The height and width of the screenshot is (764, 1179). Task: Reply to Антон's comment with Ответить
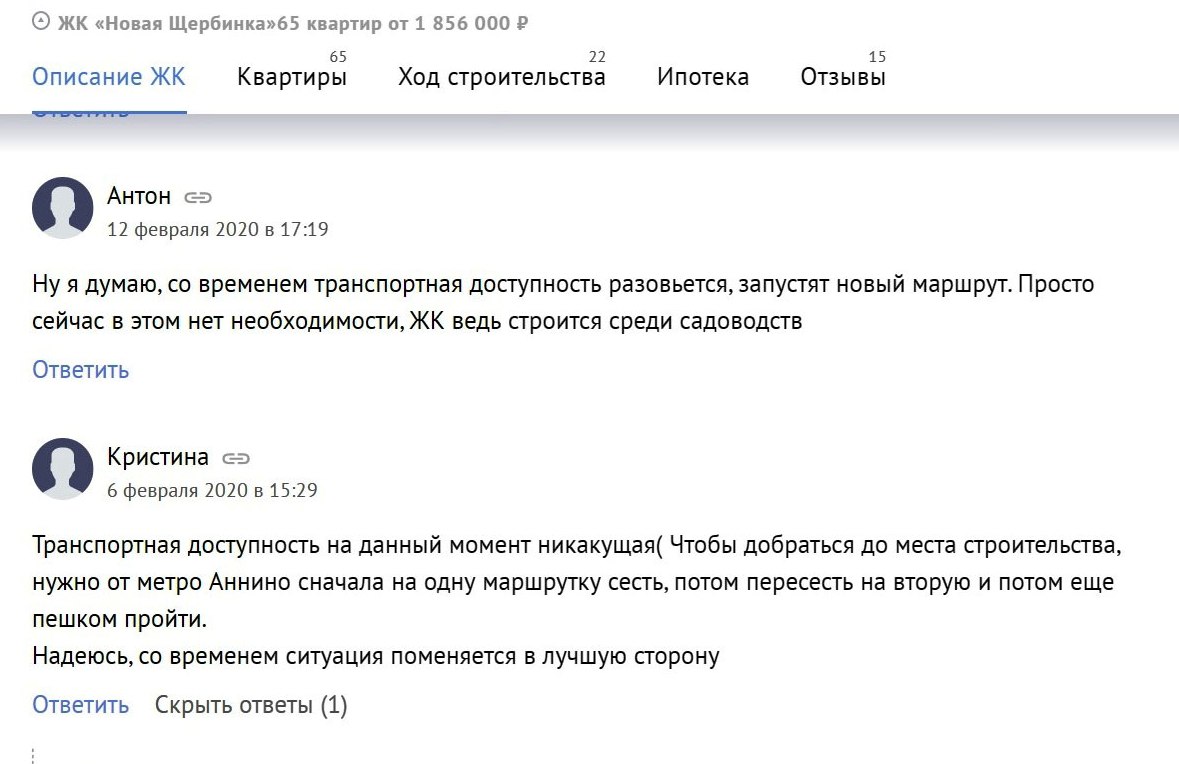pyautogui.click(x=80, y=369)
